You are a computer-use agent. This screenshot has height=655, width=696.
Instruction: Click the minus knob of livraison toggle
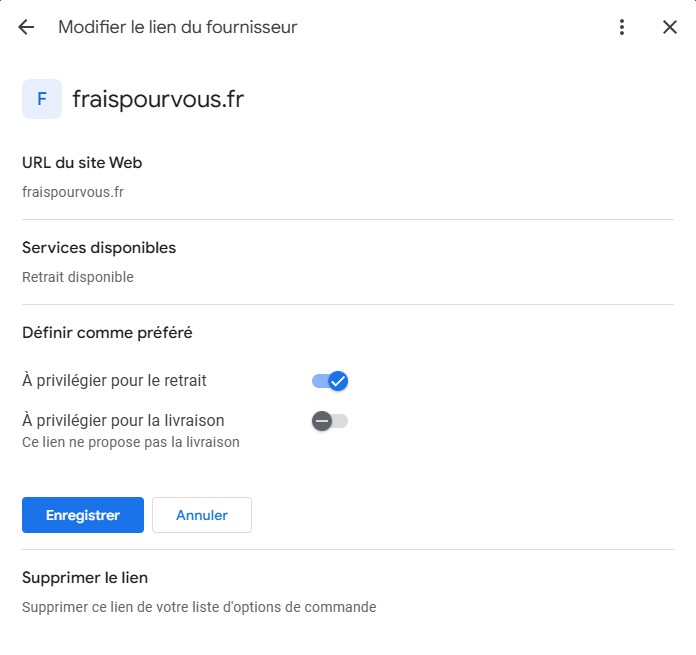click(322, 421)
